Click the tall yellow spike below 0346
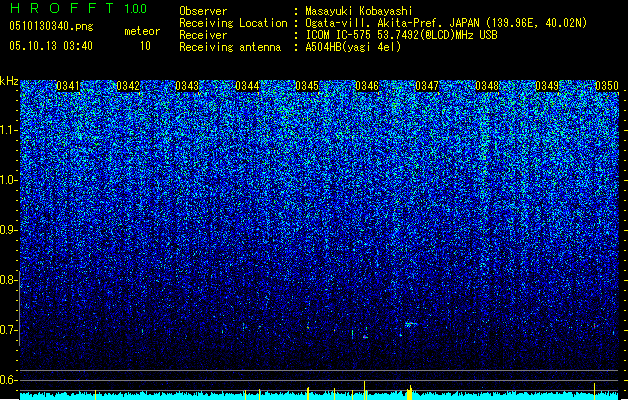The width and height of the screenshot is (629, 400). coord(365,390)
